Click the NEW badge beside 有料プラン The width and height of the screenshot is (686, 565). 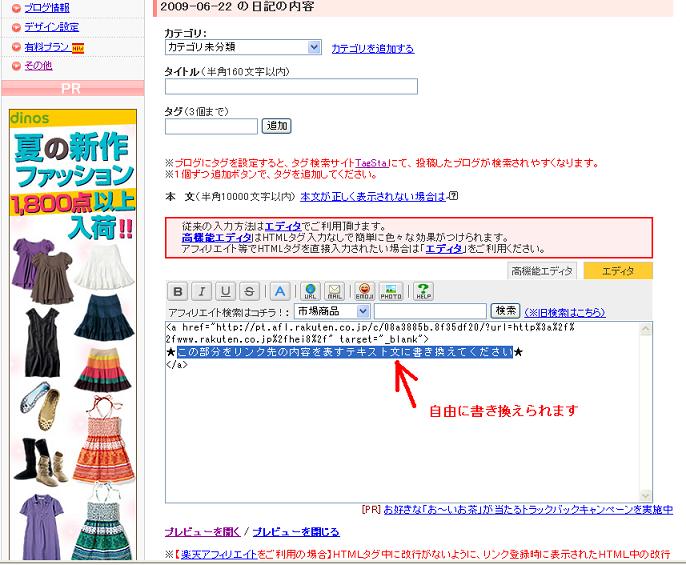[x=77, y=48]
